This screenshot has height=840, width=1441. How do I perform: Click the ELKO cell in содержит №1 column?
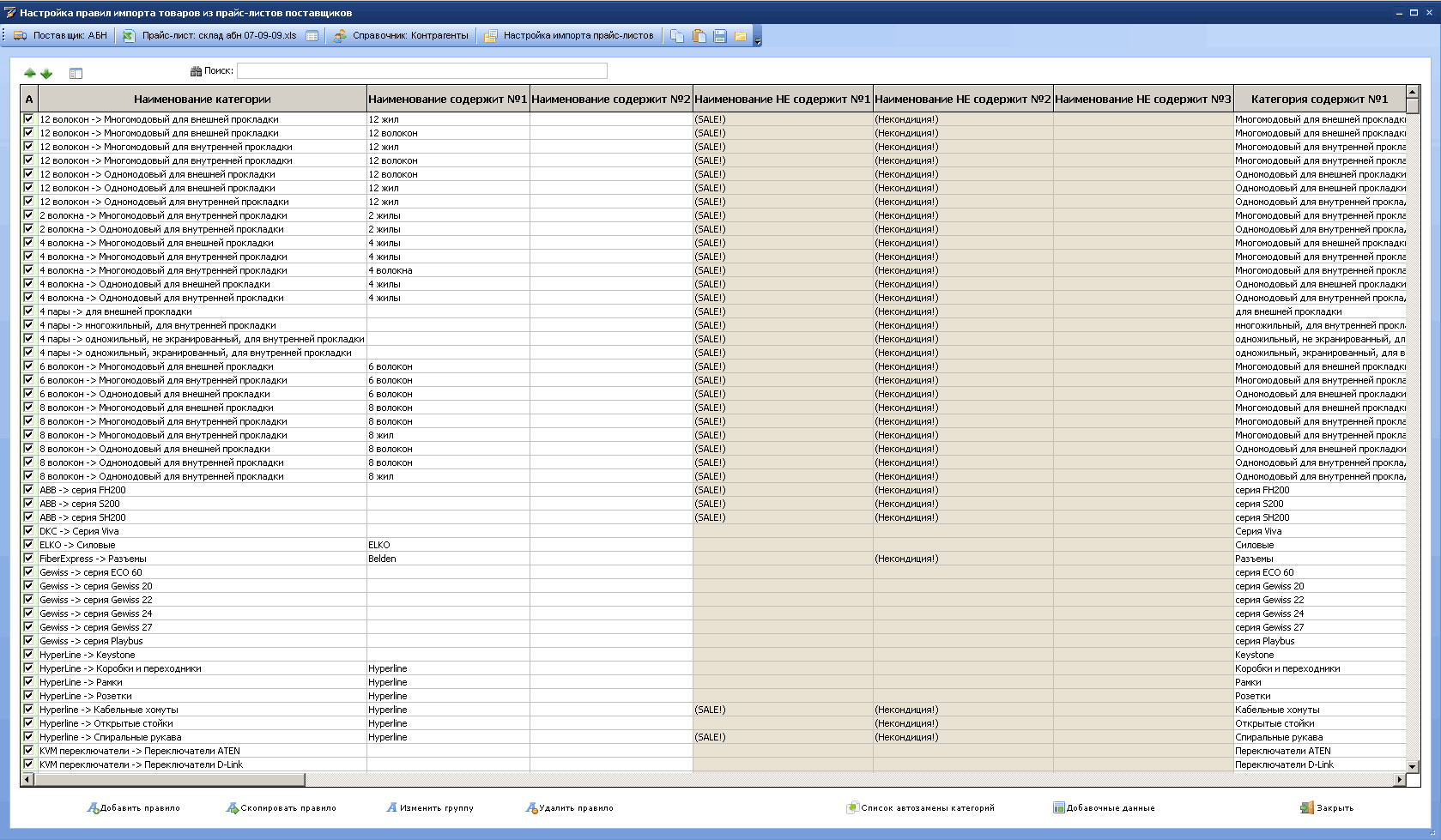(448, 545)
